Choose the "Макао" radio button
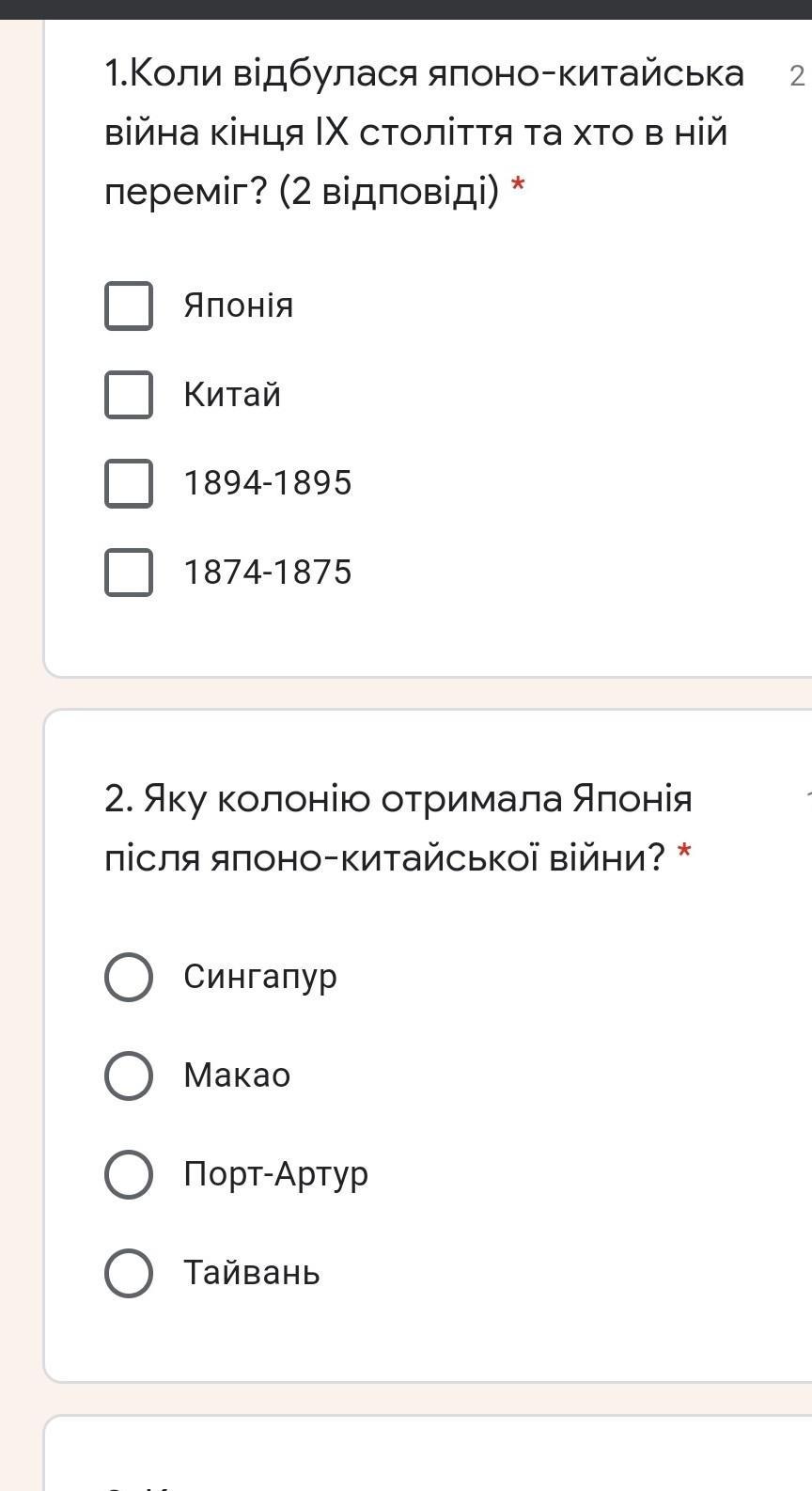The image size is (812, 1491). point(129,1075)
